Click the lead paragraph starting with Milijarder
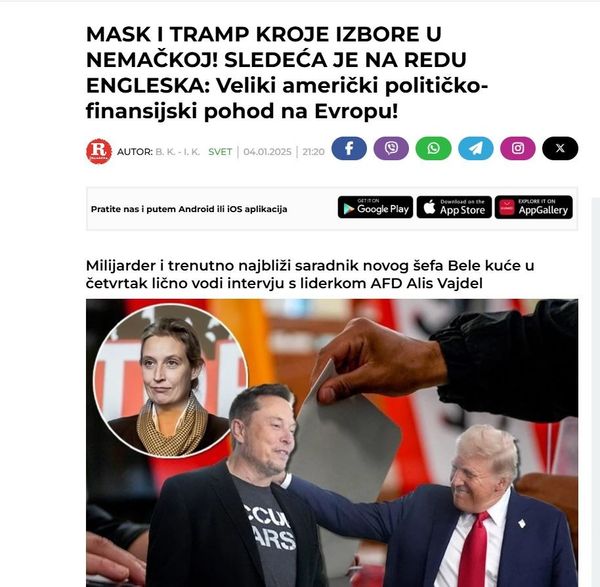Screen dimensions: 600x587 (310, 274)
